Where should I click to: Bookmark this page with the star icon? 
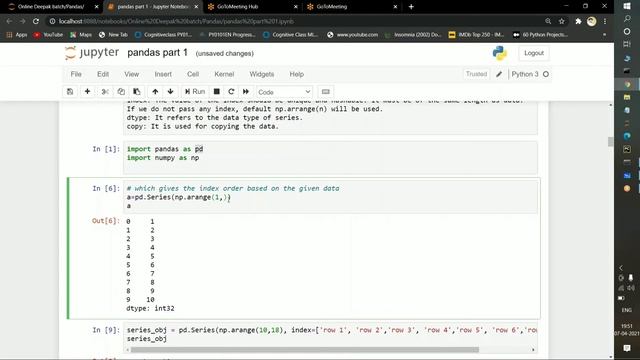(x=562, y=21)
